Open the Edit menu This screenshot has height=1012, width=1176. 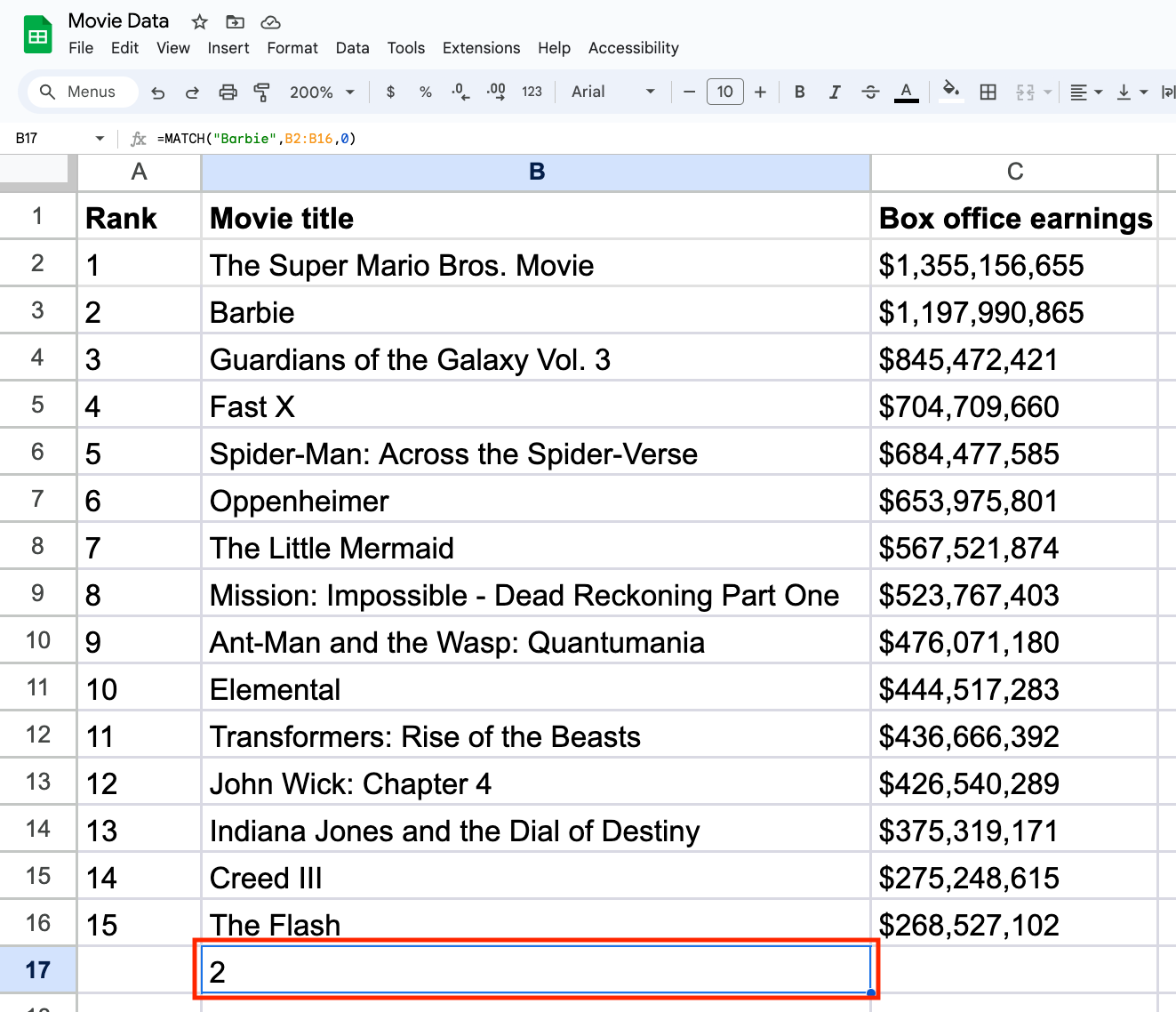[124, 48]
